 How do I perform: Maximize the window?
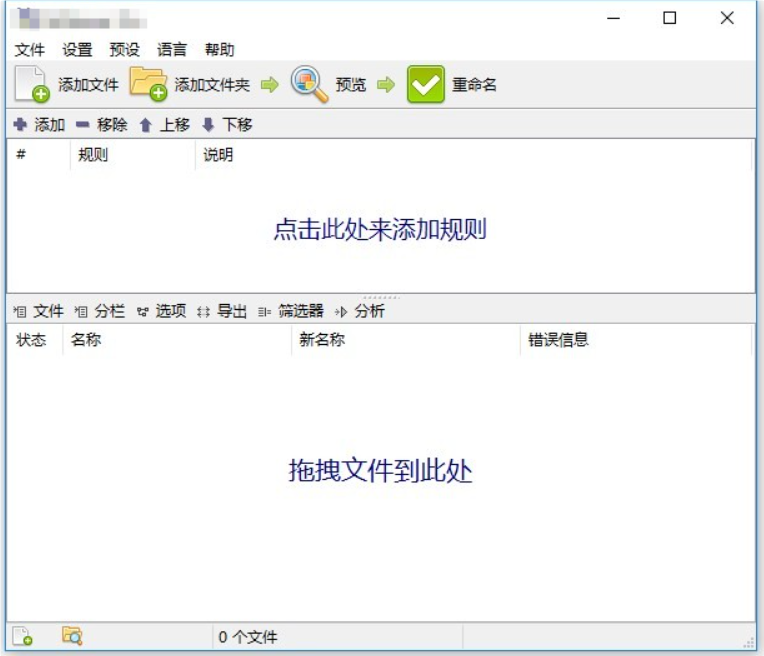pyautogui.click(x=670, y=19)
